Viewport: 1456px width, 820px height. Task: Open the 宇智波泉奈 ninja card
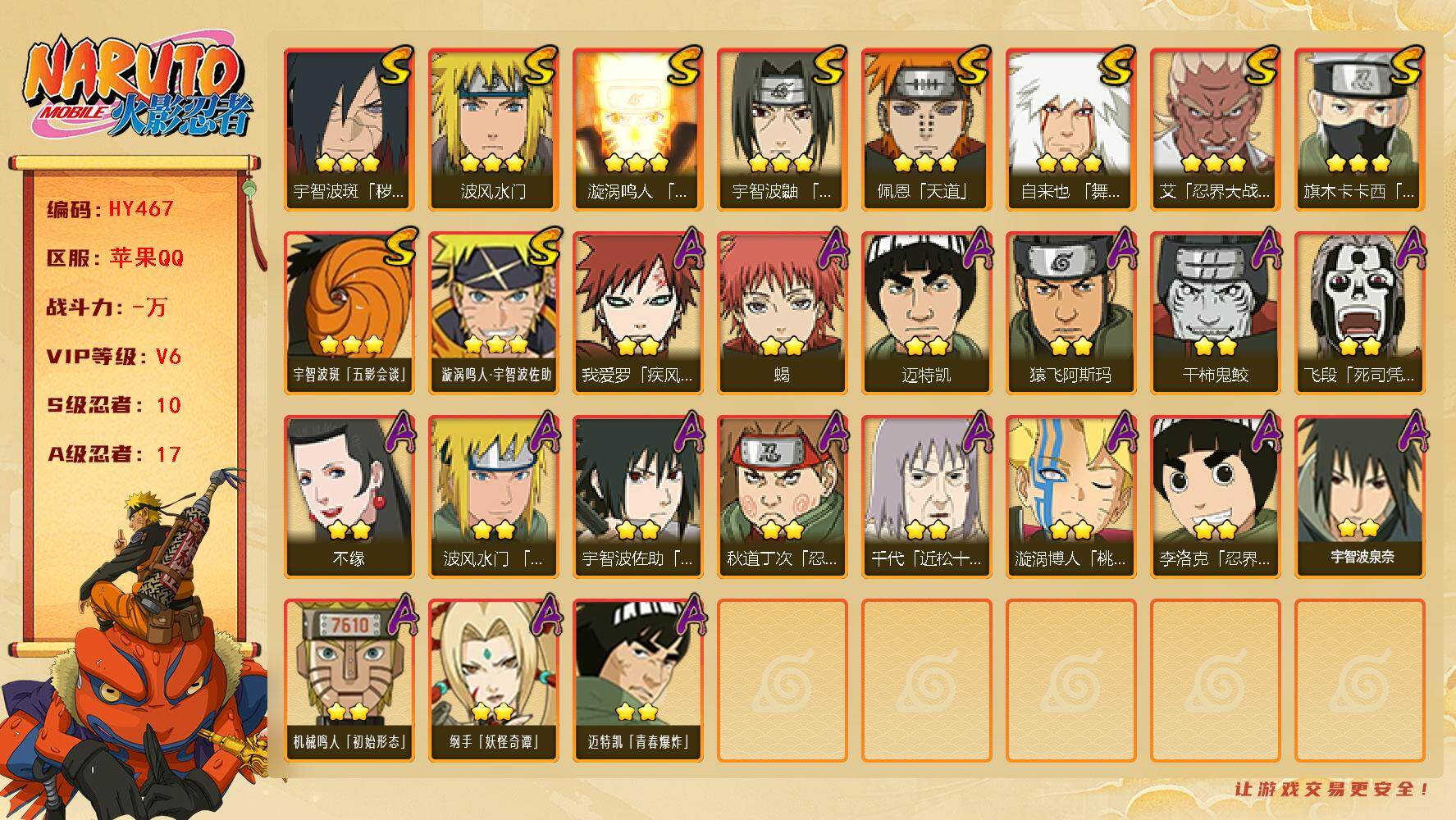coord(1360,497)
